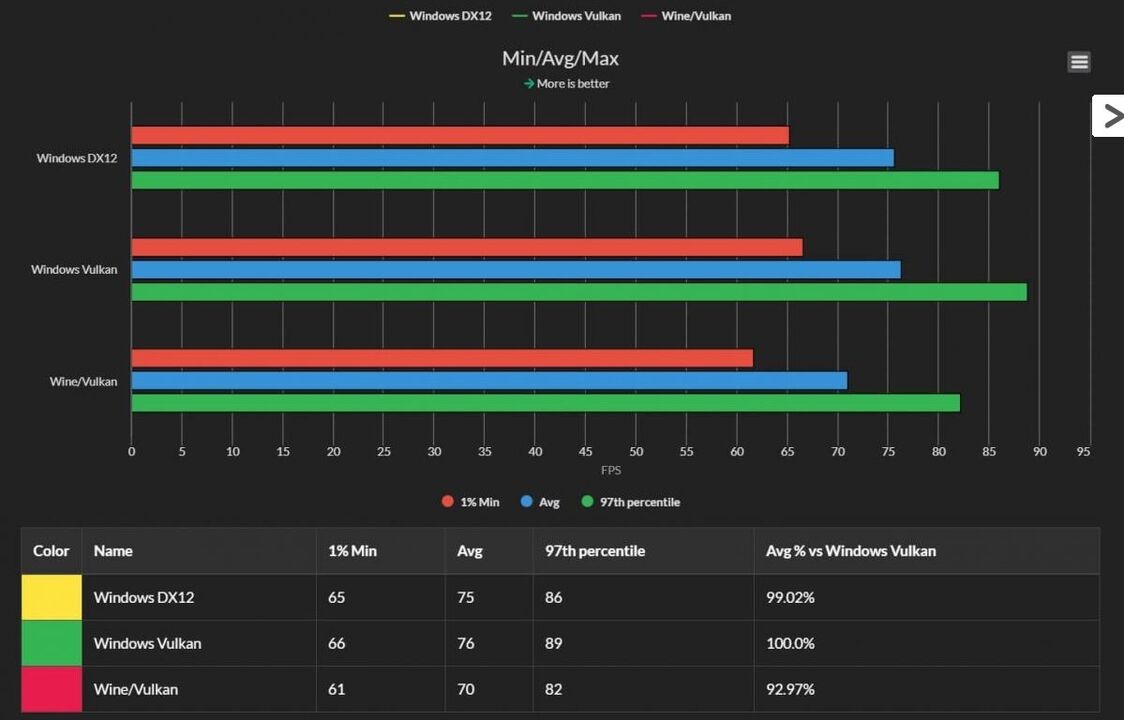The width and height of the screenshot is (1124, 720).
Task: Click the Windows DX12 red 1% Min bar
Action: click(x=460, y=136)
